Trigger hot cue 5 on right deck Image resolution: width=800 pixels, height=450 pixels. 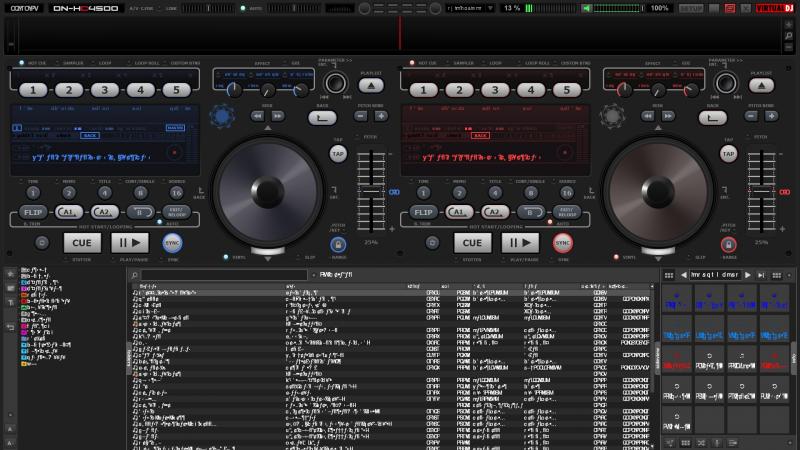coord(566,90)
